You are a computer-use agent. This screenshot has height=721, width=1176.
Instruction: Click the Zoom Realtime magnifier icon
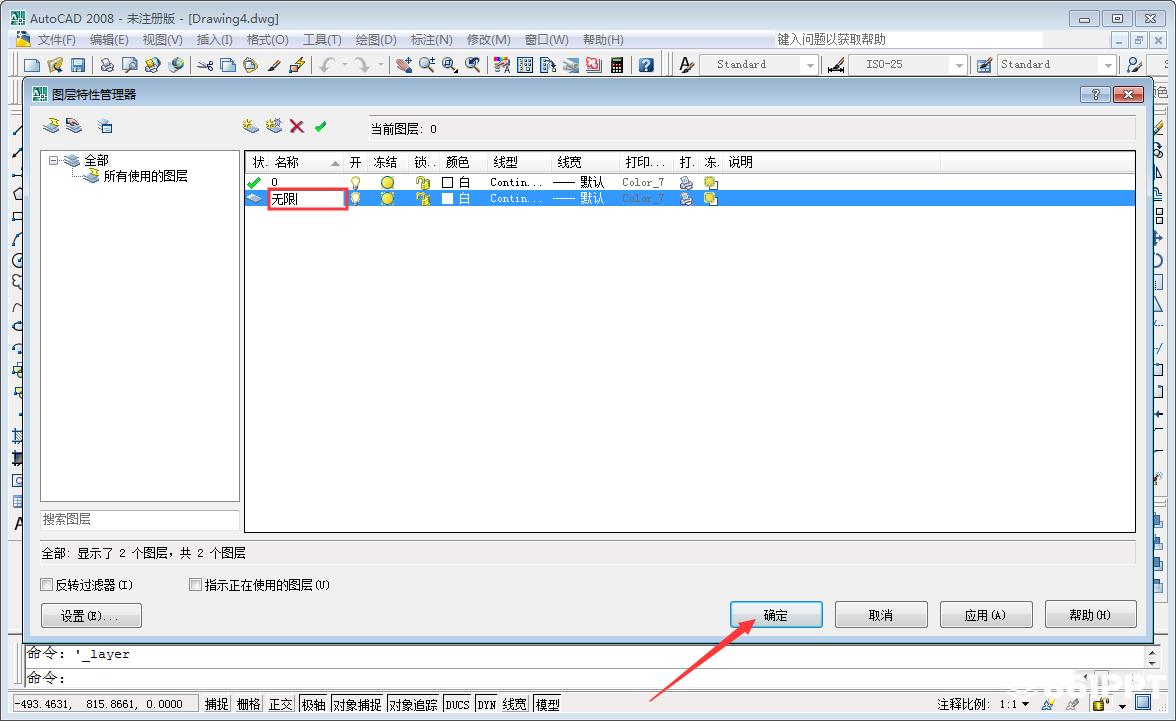coord(427,65)
